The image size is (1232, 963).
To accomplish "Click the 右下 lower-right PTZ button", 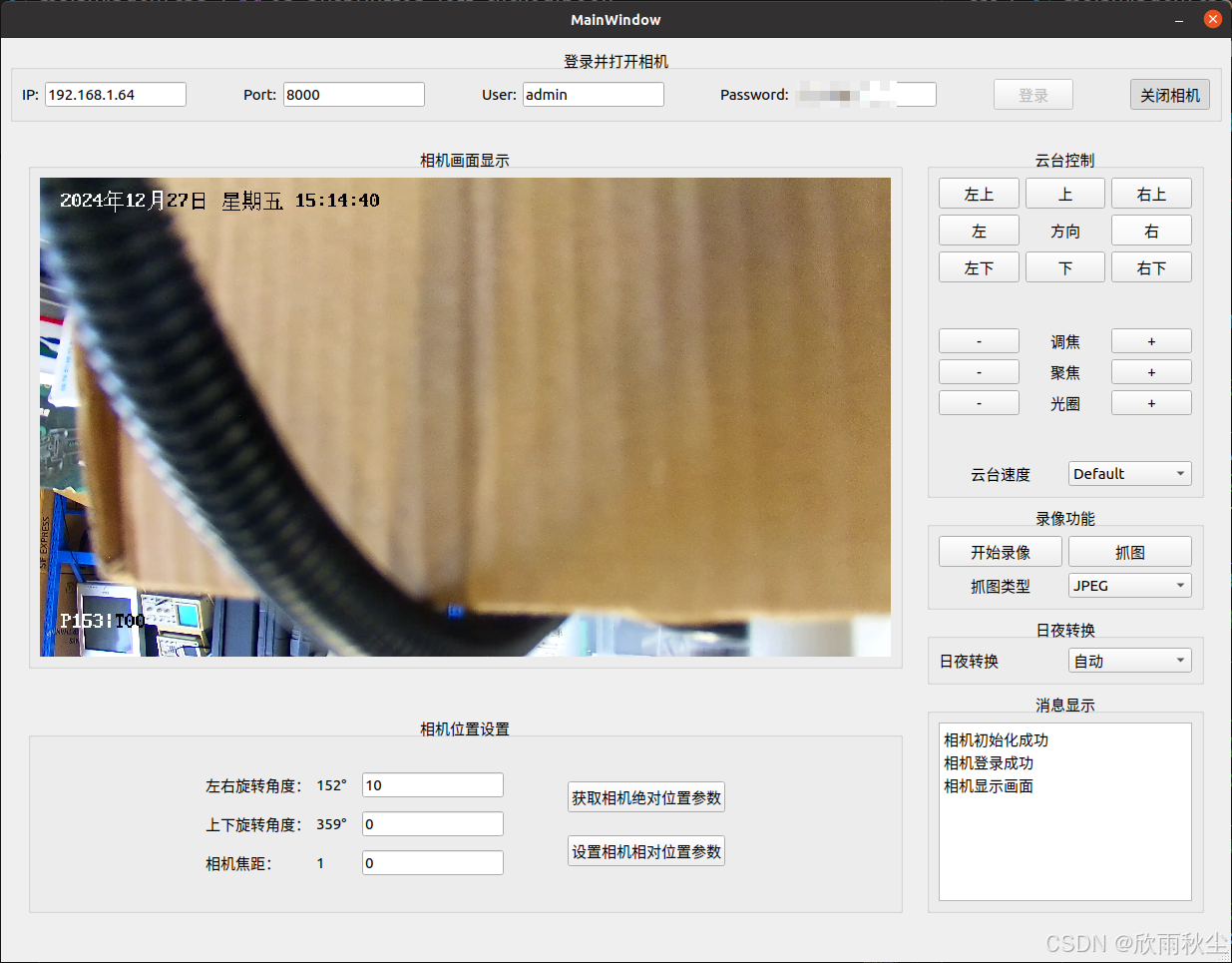I will tap(1151, 266).
